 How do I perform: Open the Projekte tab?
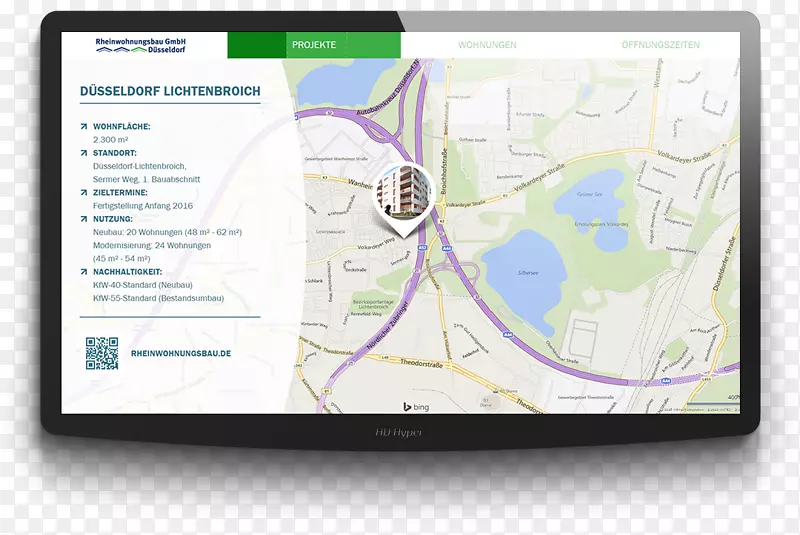[314, 45]
